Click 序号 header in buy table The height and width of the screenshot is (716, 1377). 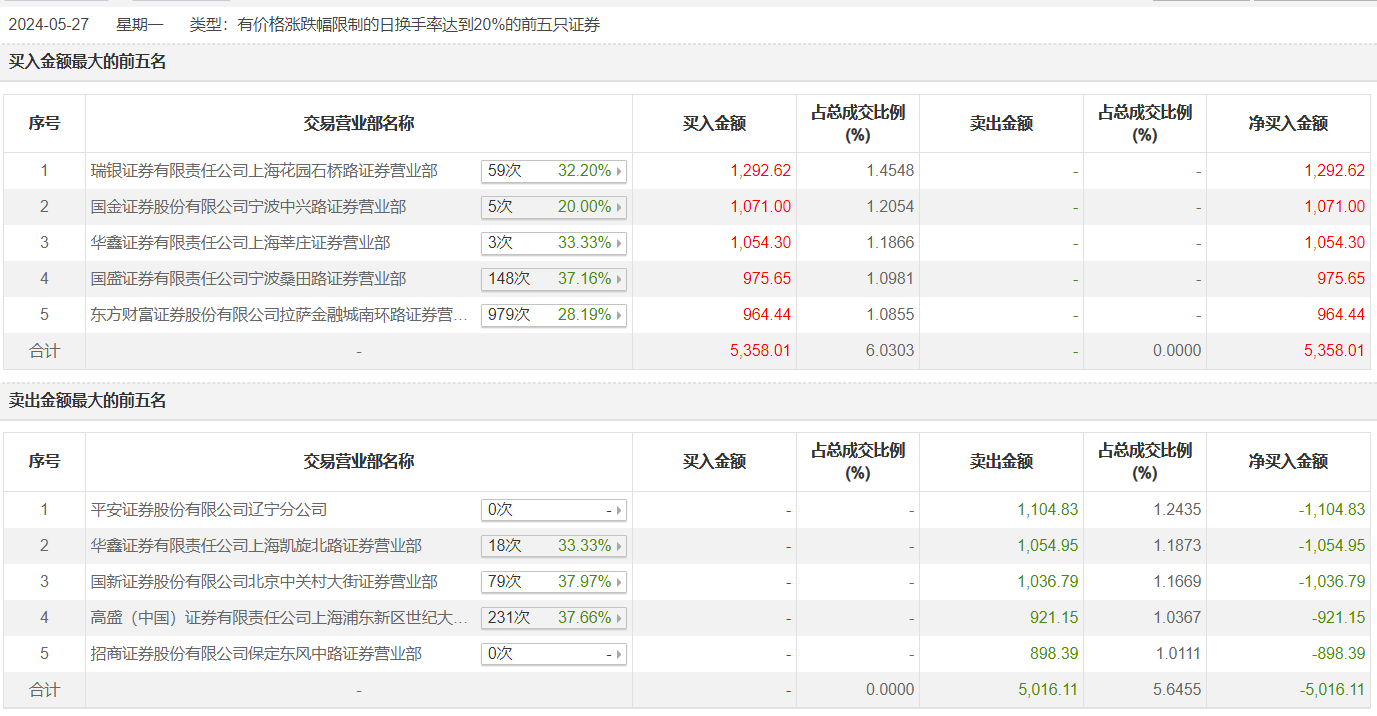(44, 124)
